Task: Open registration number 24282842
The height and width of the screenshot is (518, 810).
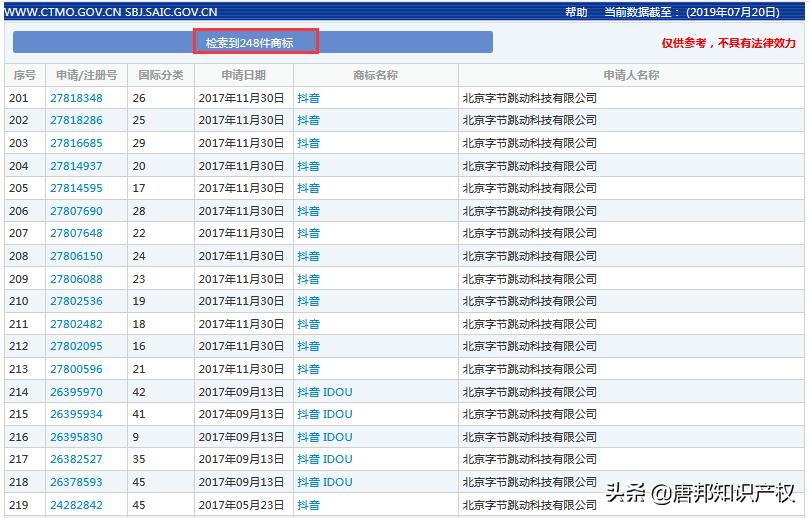Action: tap(76, 505)
